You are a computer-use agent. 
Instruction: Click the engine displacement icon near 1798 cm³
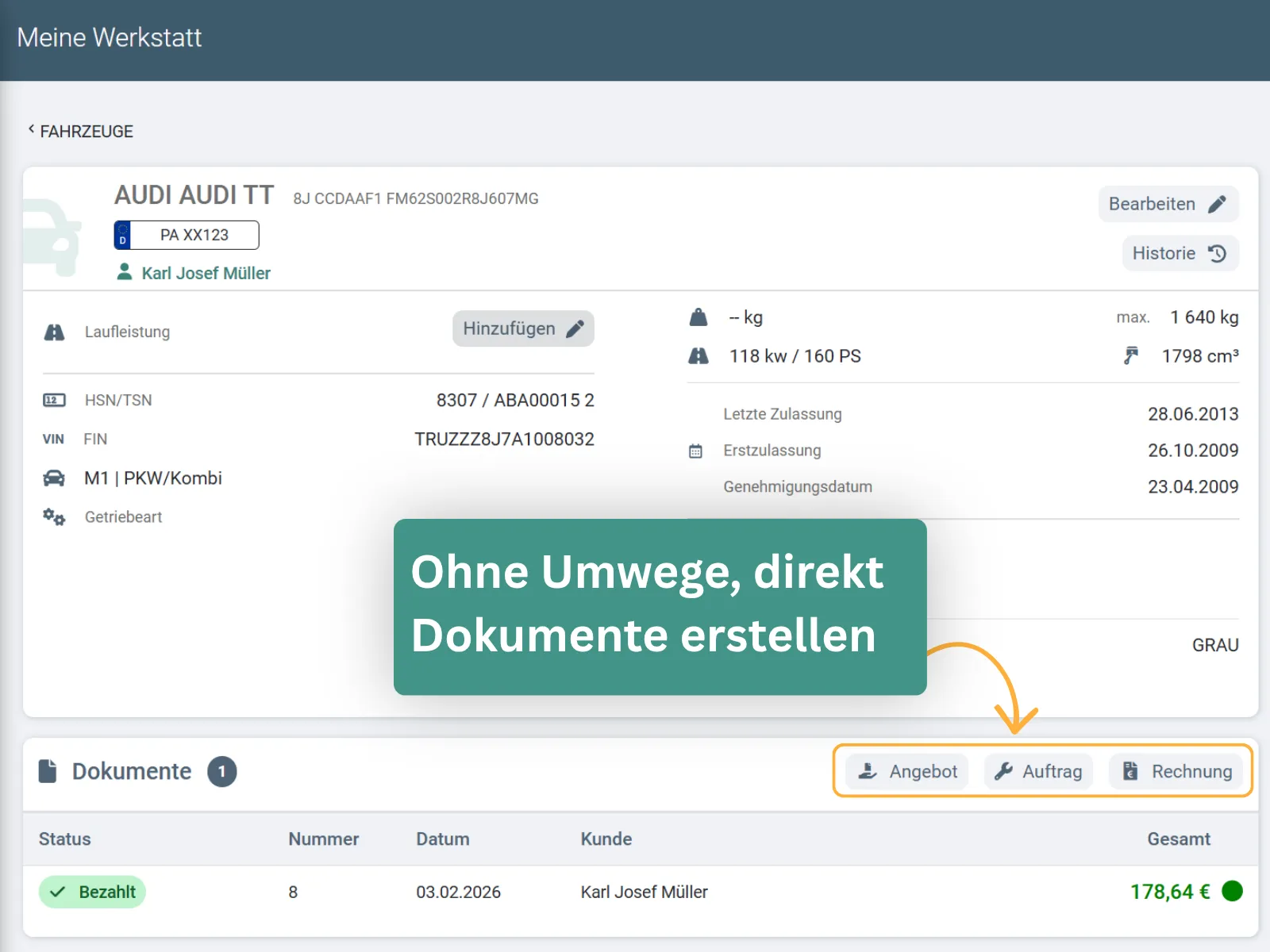(x=1131, y=355)
